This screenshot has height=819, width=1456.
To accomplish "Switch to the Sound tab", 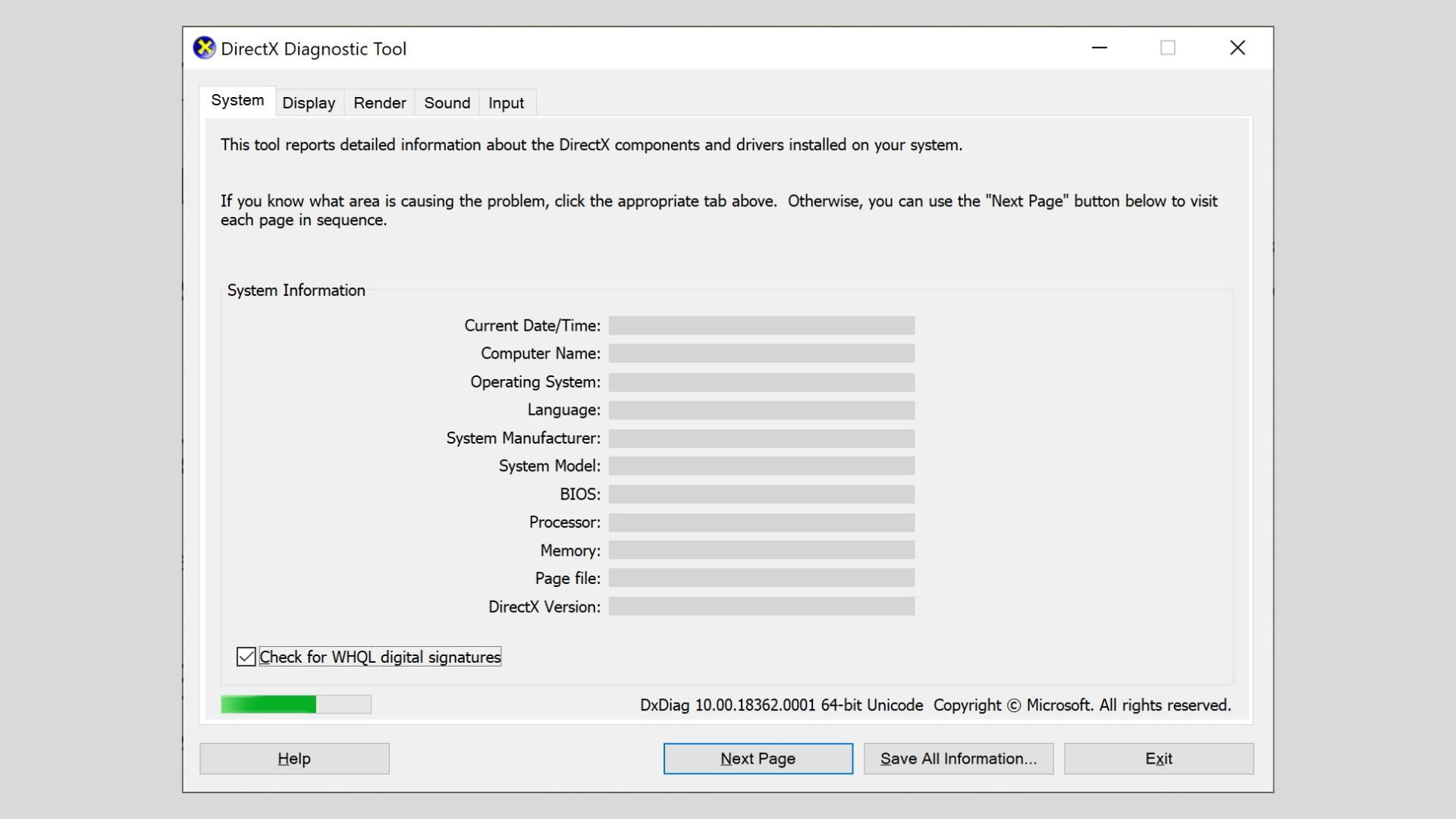I will (447, 103).
